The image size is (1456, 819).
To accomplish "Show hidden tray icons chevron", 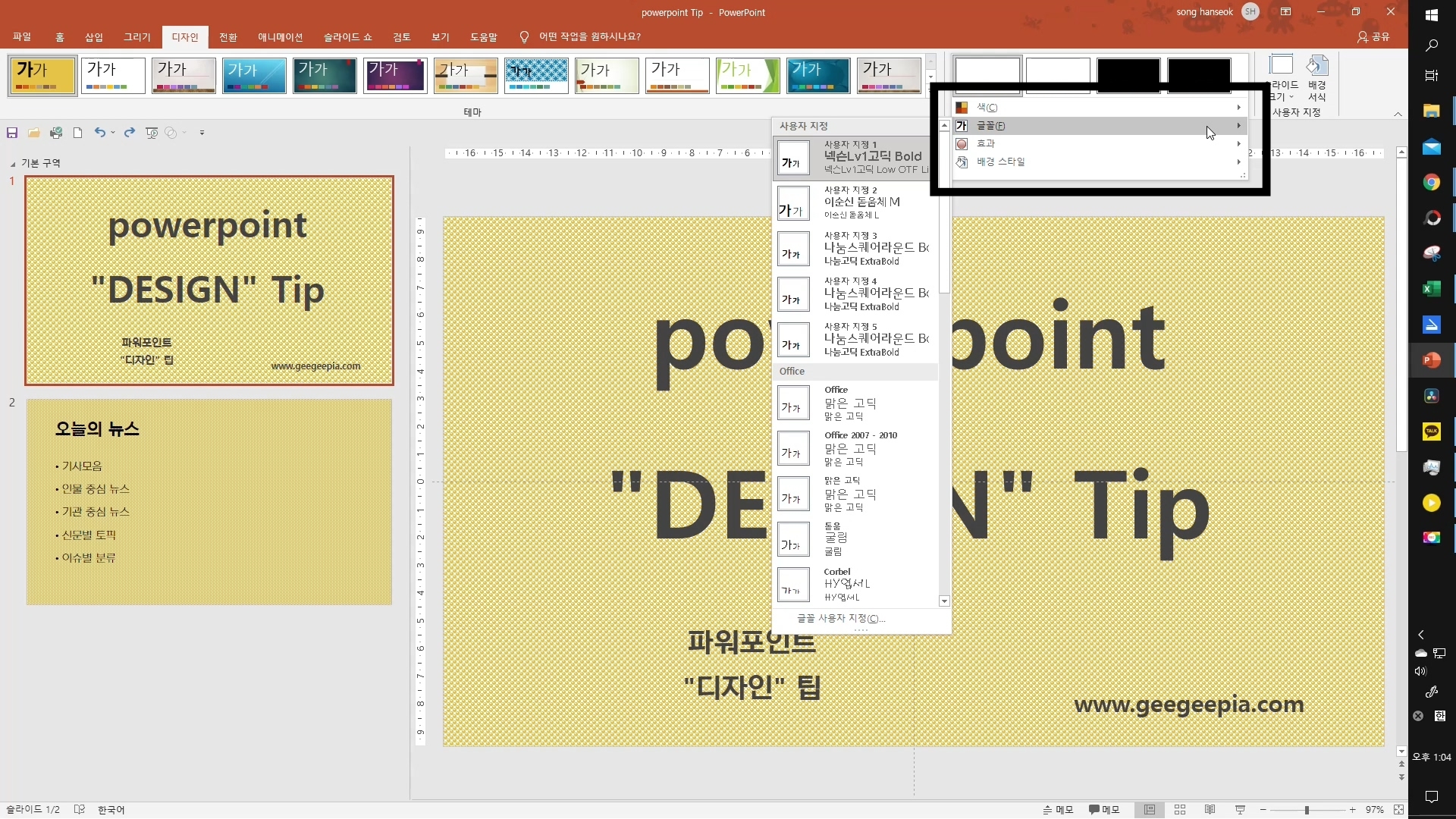I will [1421, 635].
